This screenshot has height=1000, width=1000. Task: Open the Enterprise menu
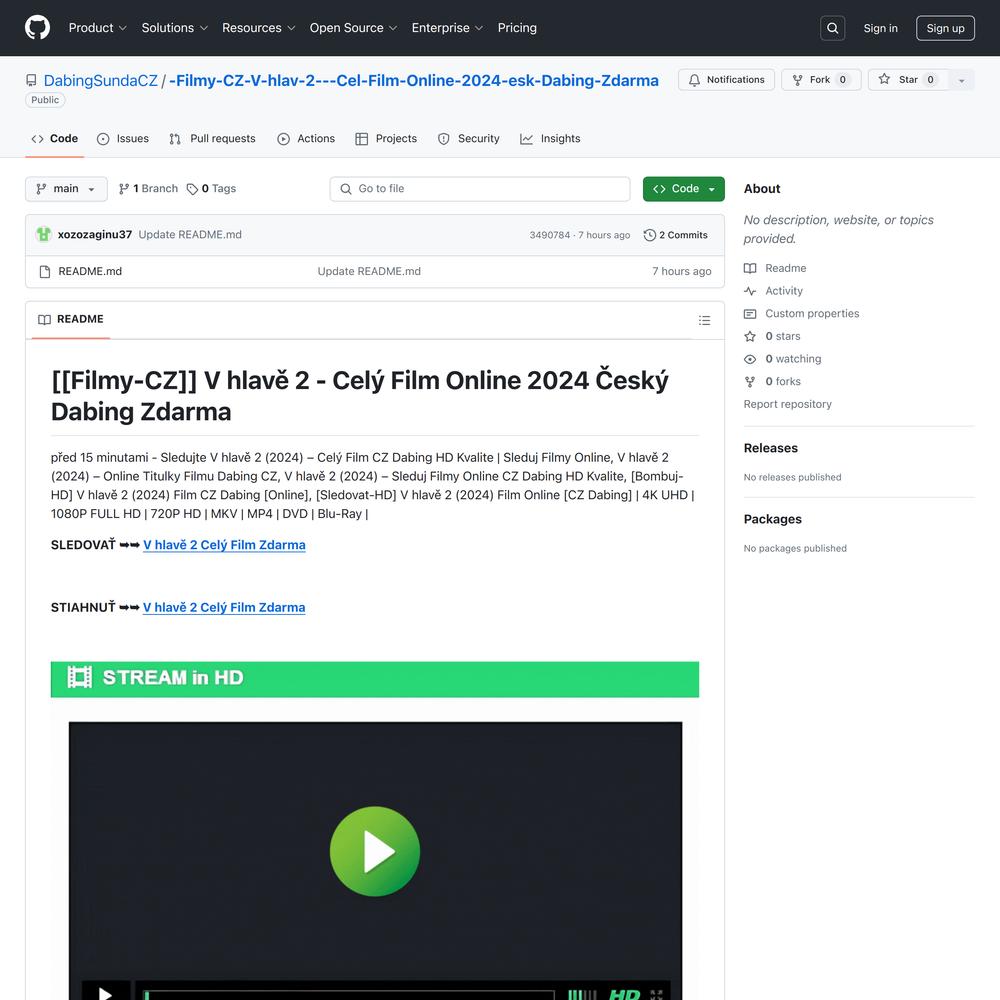(447, 28)
